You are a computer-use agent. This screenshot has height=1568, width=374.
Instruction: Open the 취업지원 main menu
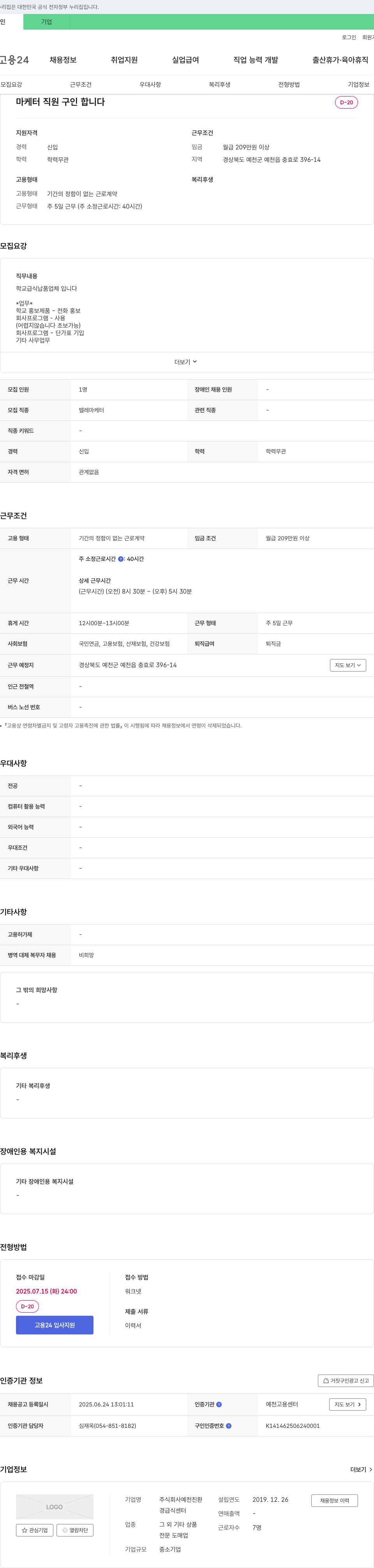click(x=124, y=60)
